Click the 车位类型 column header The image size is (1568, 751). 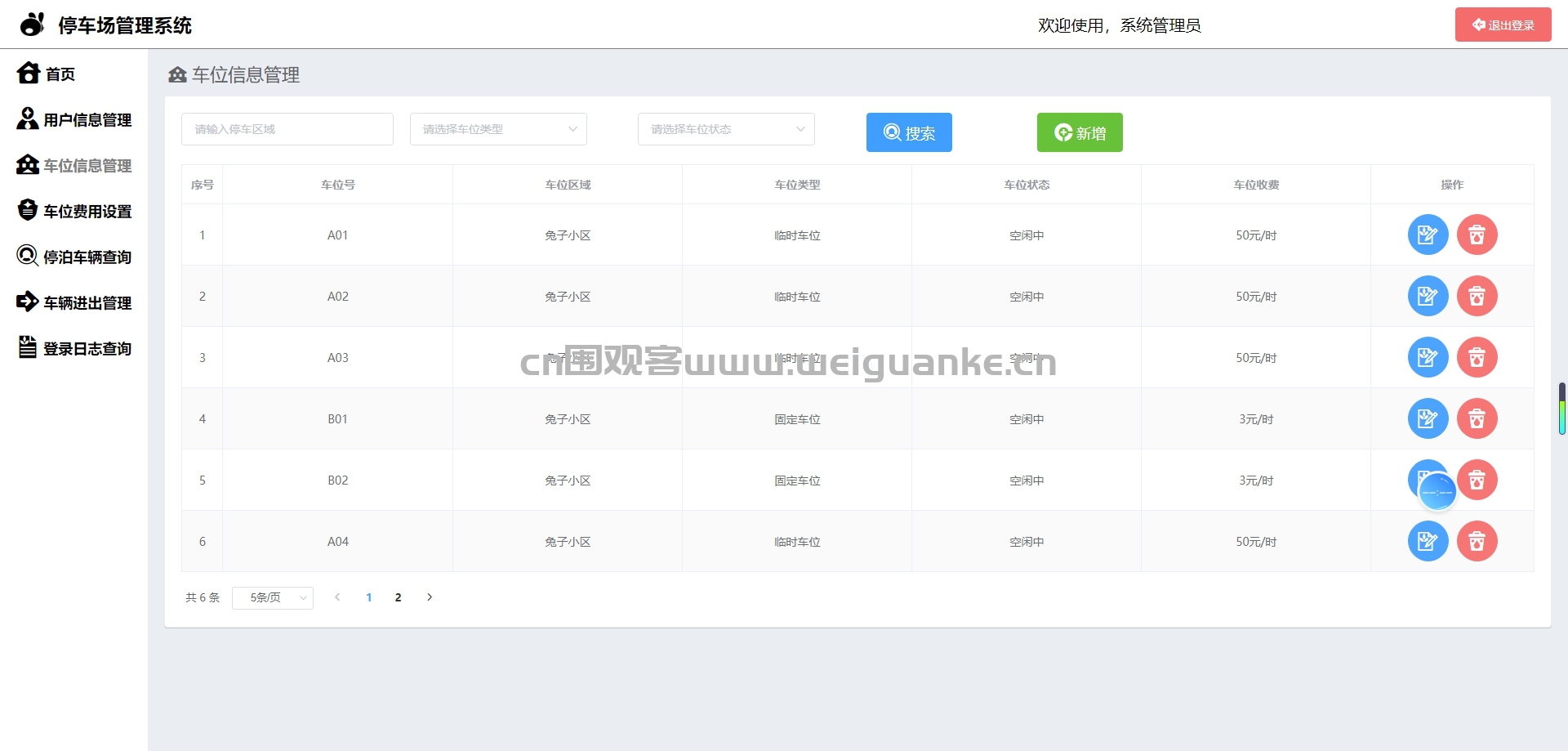[797, 185]
